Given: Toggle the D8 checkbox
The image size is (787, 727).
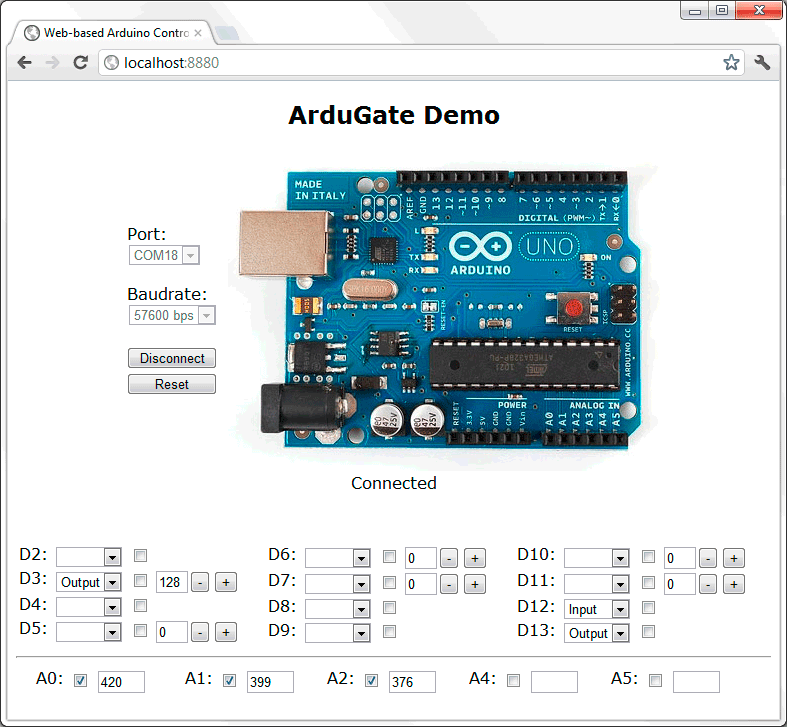Looking at the screenshot, I should [389, 608].
